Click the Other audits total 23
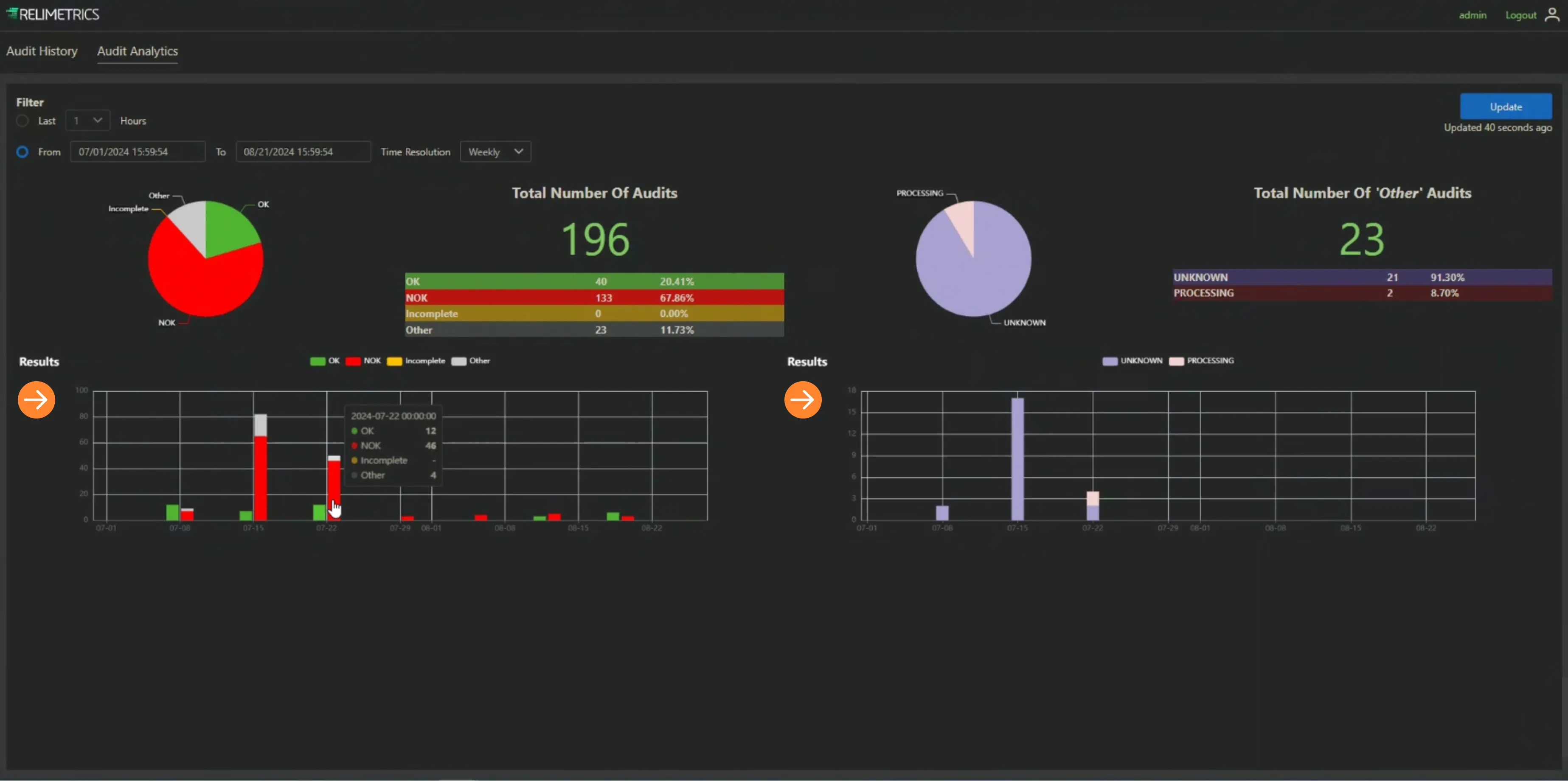Screen dimensions: 1568x781 point(1362,239)
